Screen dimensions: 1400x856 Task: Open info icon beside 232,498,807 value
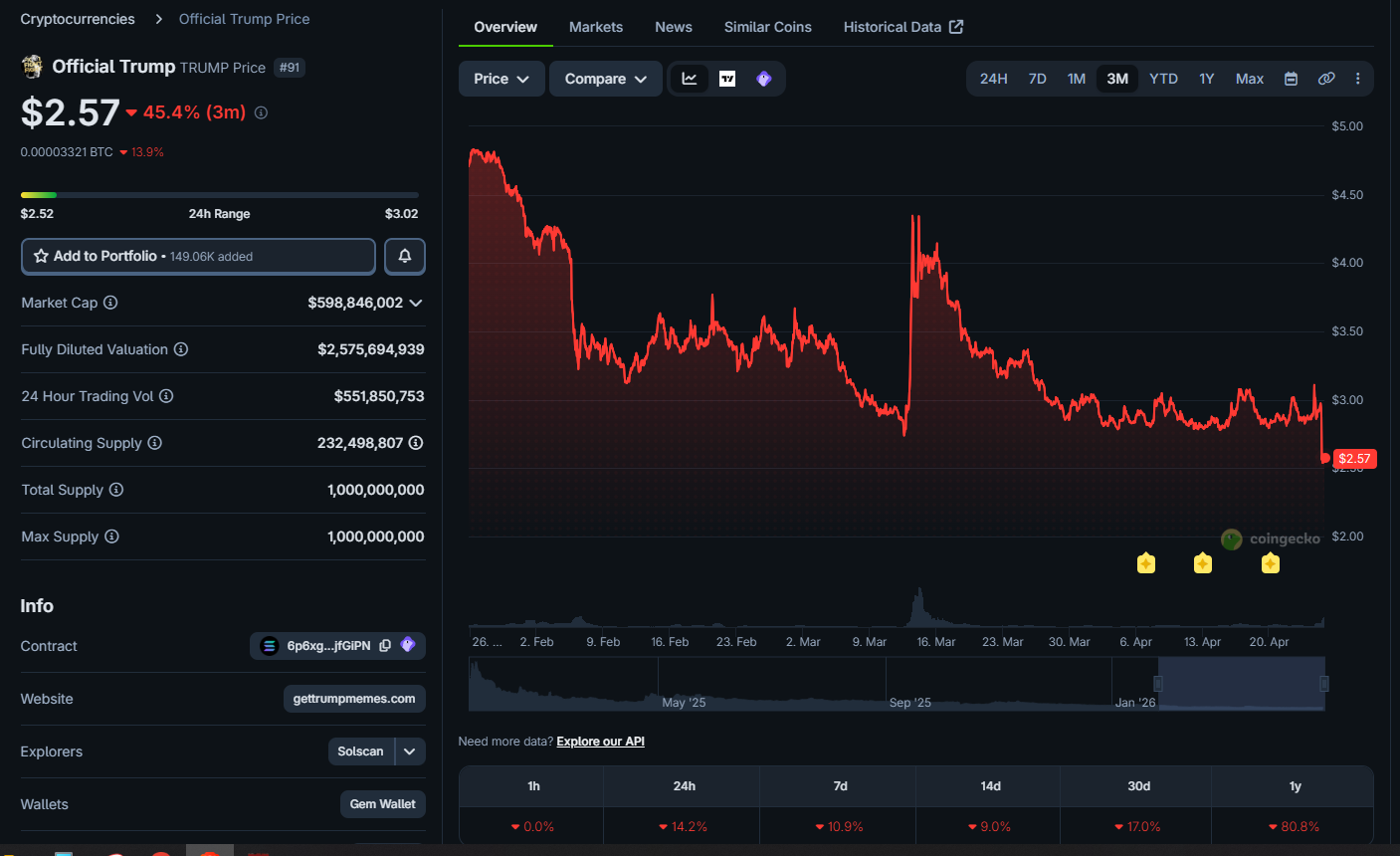pyautogui.click(x=416, y=443)
